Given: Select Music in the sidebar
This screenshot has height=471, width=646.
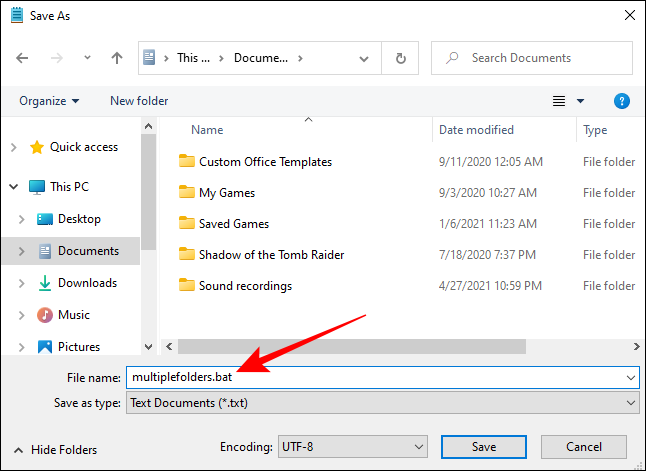Looking at the screenshot, I should (73, 315).
